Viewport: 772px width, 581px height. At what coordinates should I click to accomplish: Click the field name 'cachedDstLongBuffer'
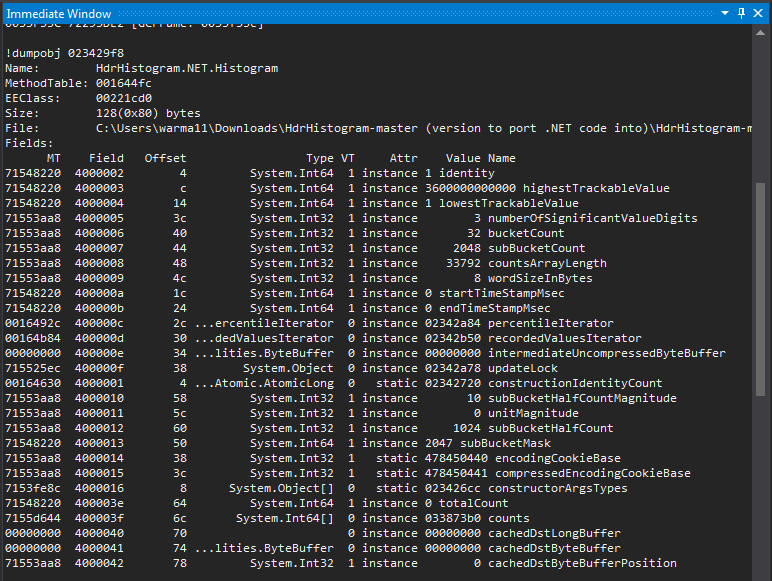click(554, 534)
